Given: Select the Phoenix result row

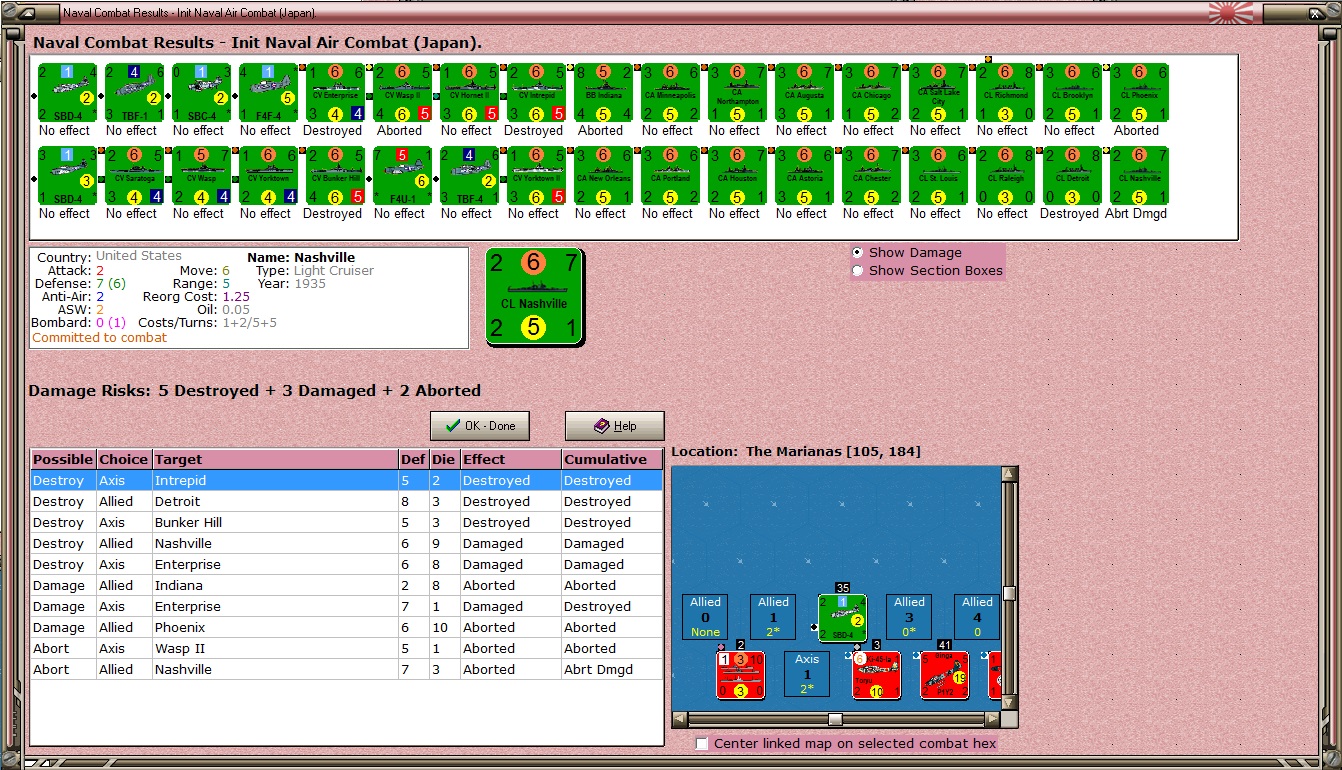Looking at the screenshot, I should 347,628.
